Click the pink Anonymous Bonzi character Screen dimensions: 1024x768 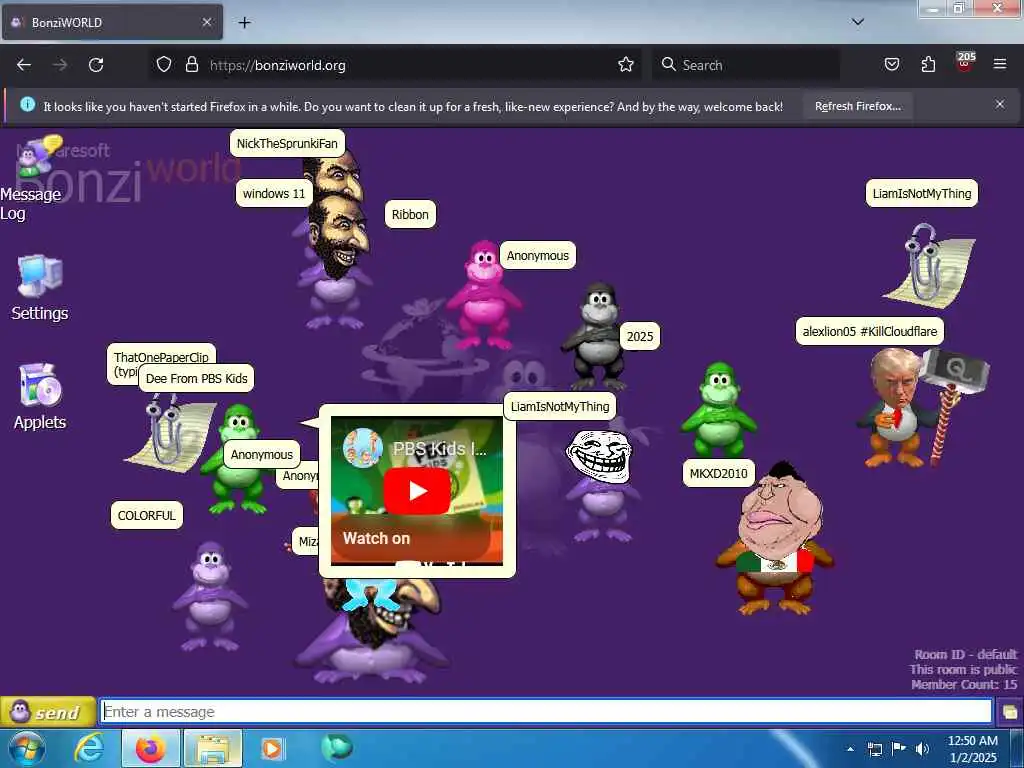point(484,295)
